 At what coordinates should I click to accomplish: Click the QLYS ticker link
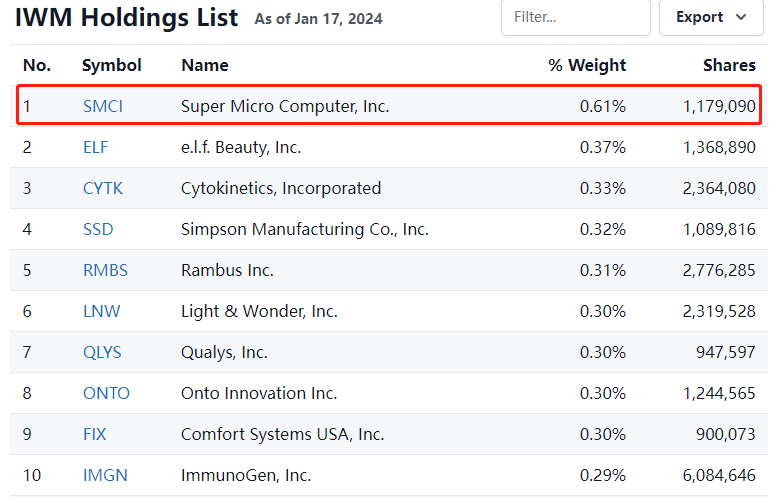tap(104, 352)
